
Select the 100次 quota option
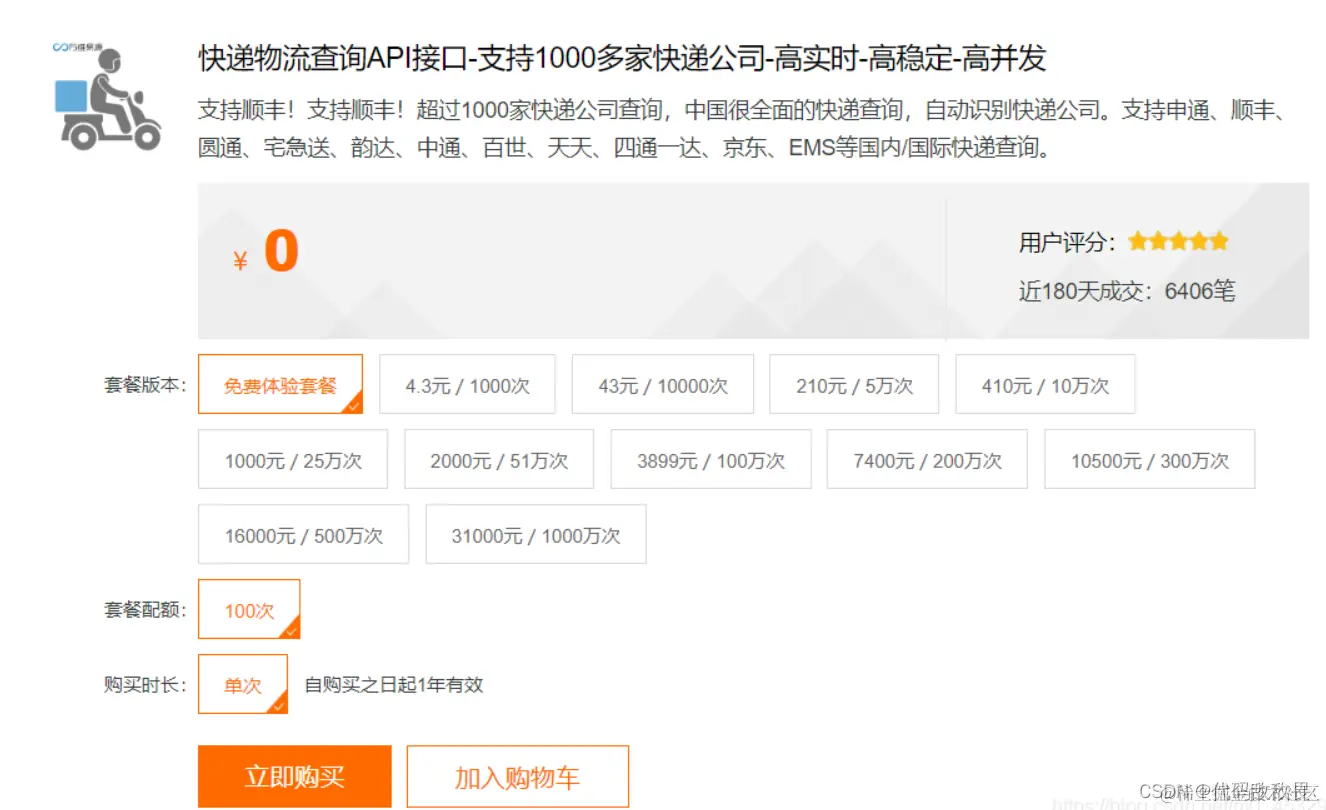pyautogui.click(x=249, y=609)
